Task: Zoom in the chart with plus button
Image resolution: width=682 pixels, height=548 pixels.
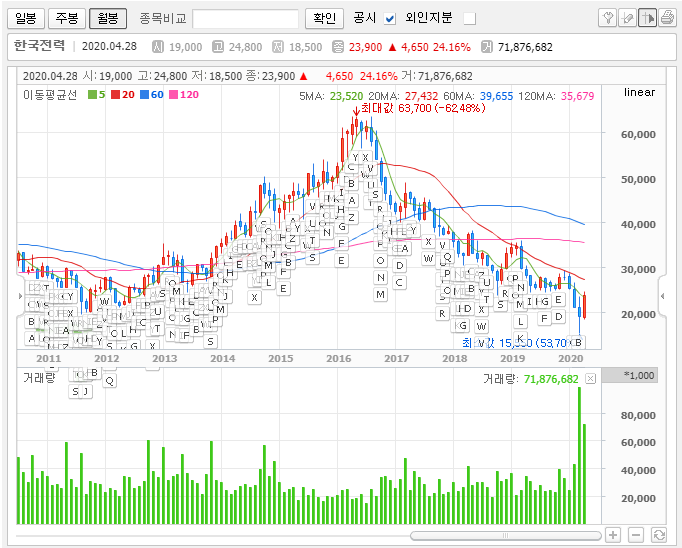Action: click(613, 535)
